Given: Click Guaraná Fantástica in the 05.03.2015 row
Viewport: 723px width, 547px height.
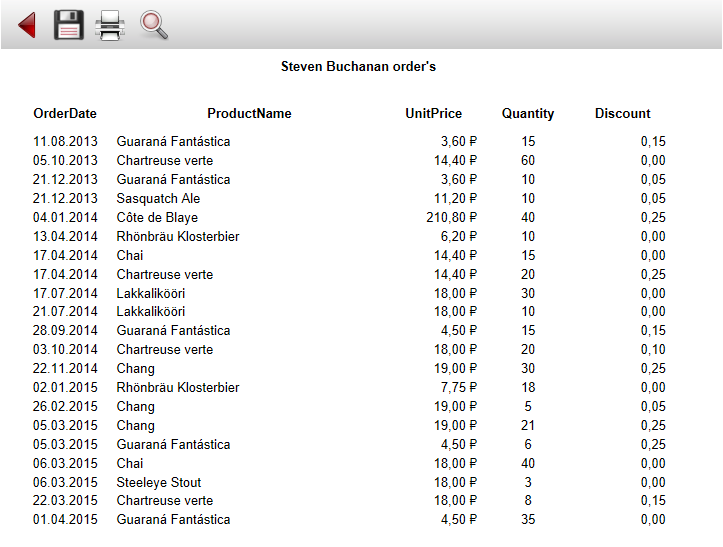Looking at the screenshot, I should pyautogui.click(x=173, y=444).
